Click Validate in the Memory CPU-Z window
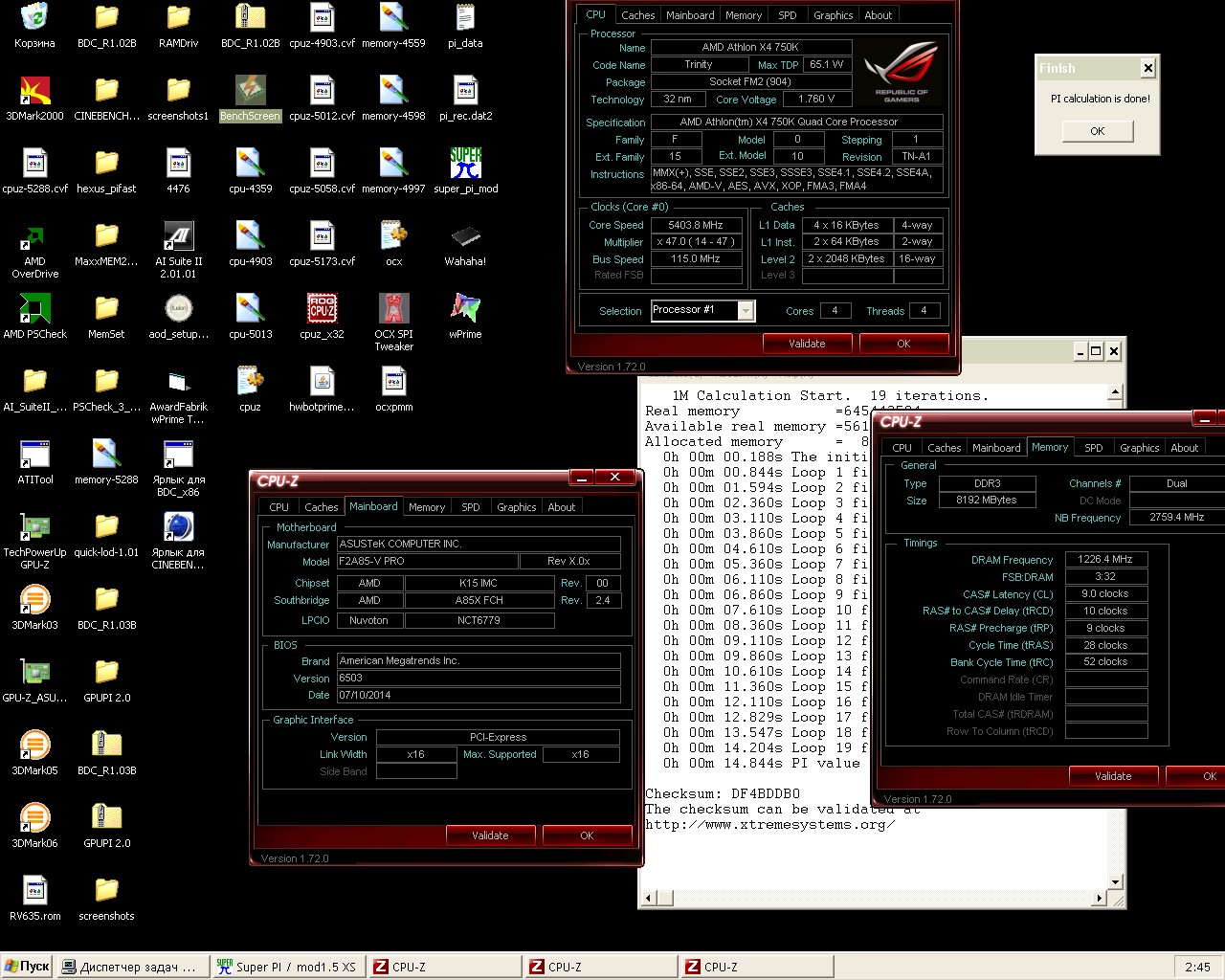This screenshot has height=980, width=1225. coord(1113,776)
